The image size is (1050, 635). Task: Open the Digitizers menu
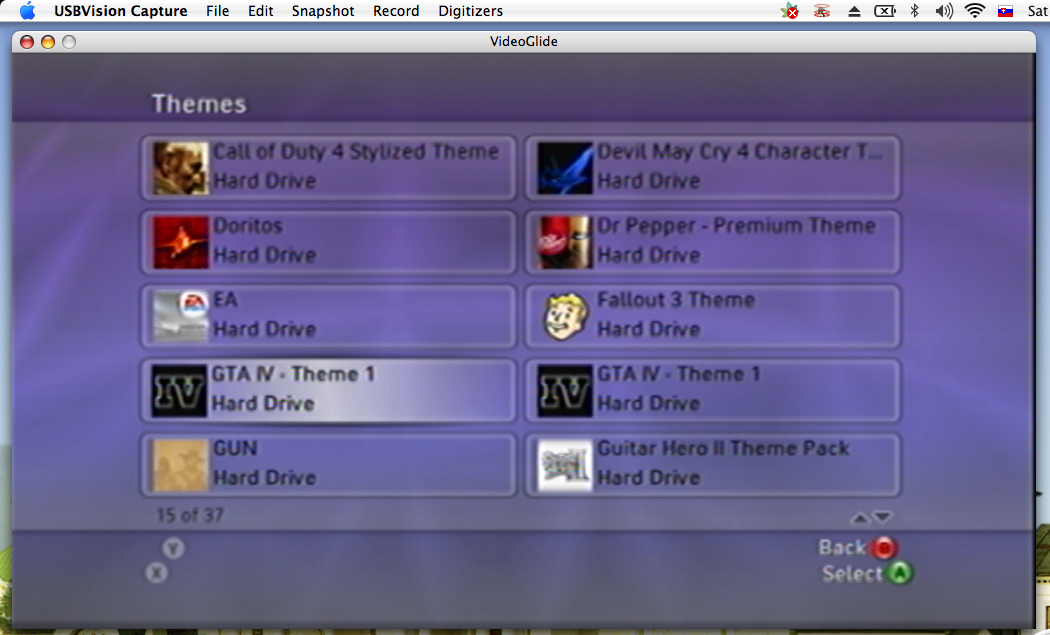click(x=470, y=11)
